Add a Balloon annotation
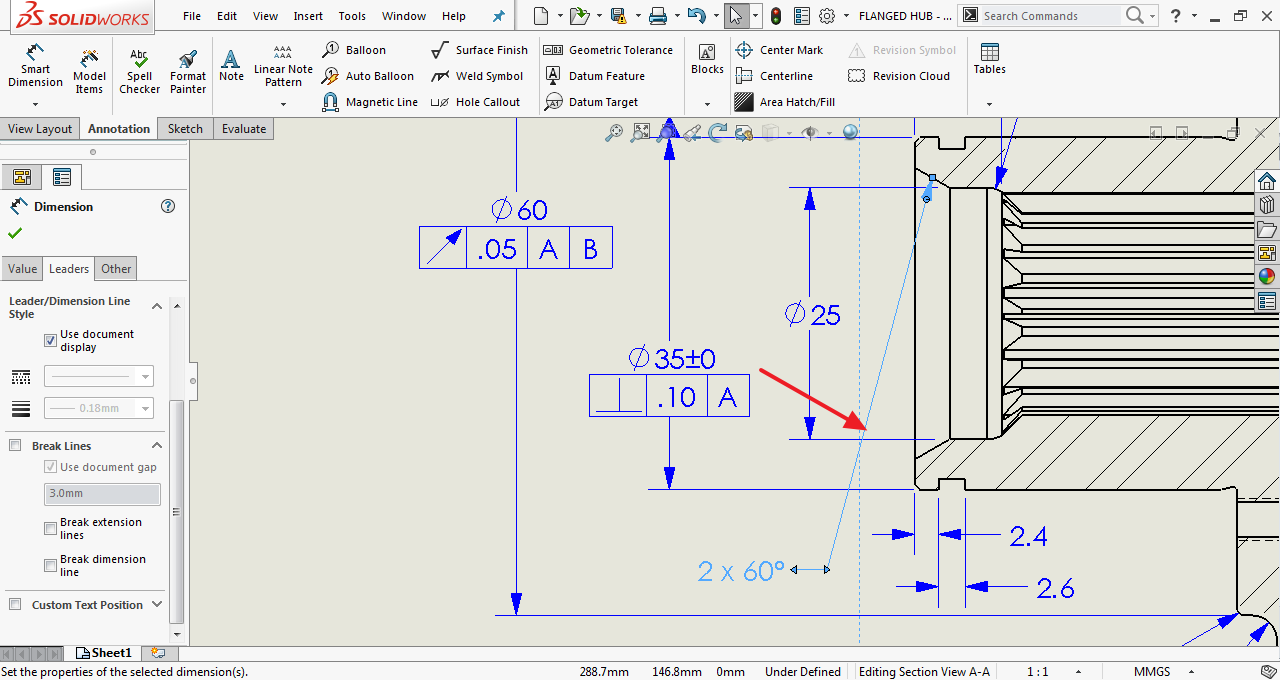 point(354,50)
